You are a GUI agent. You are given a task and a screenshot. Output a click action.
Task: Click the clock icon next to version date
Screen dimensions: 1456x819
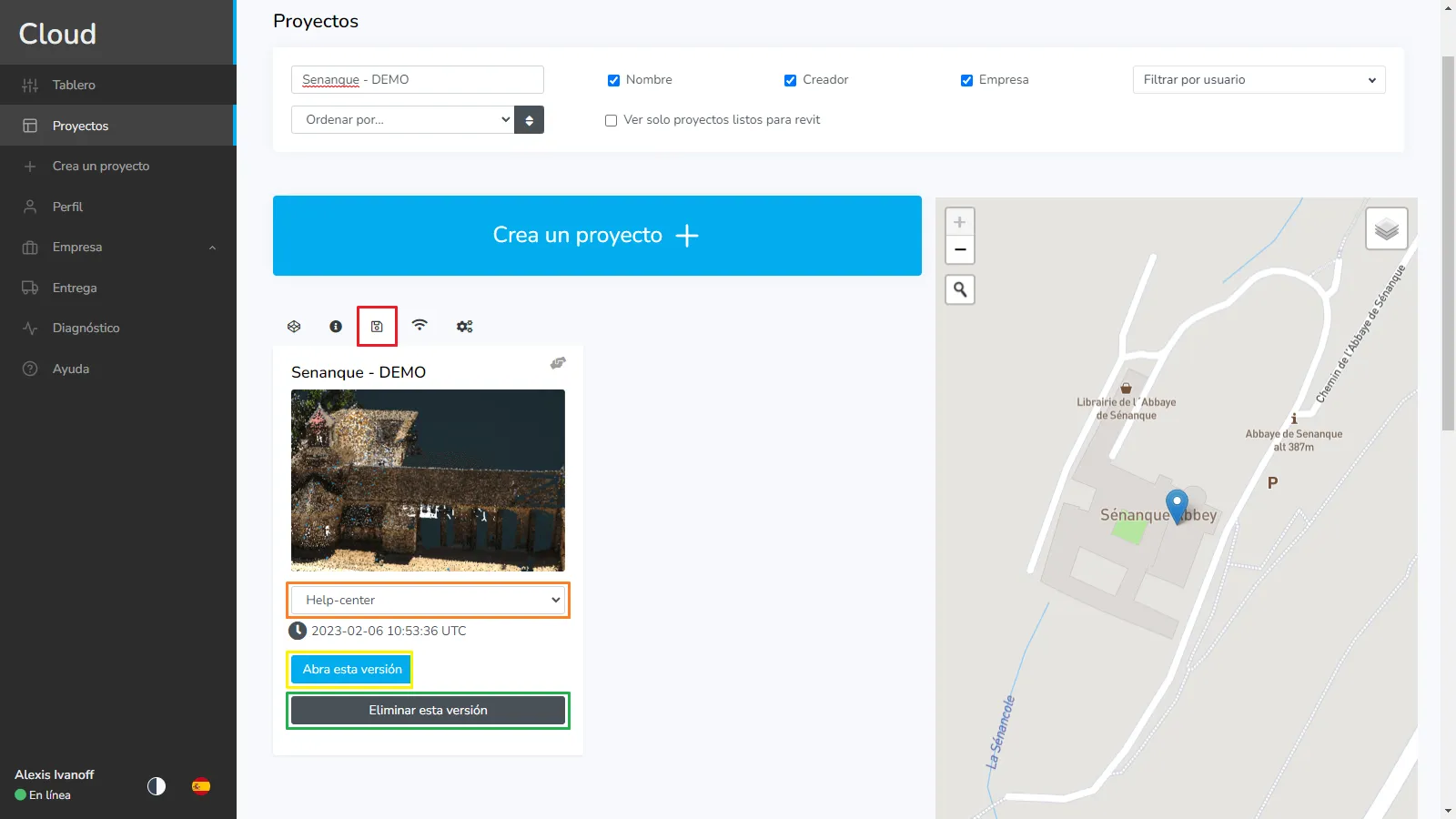(298, 631)
